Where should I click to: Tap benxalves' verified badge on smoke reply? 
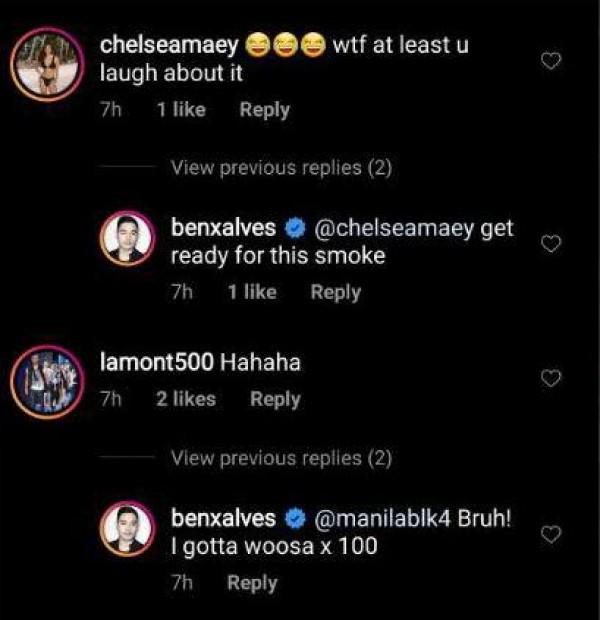296,229
